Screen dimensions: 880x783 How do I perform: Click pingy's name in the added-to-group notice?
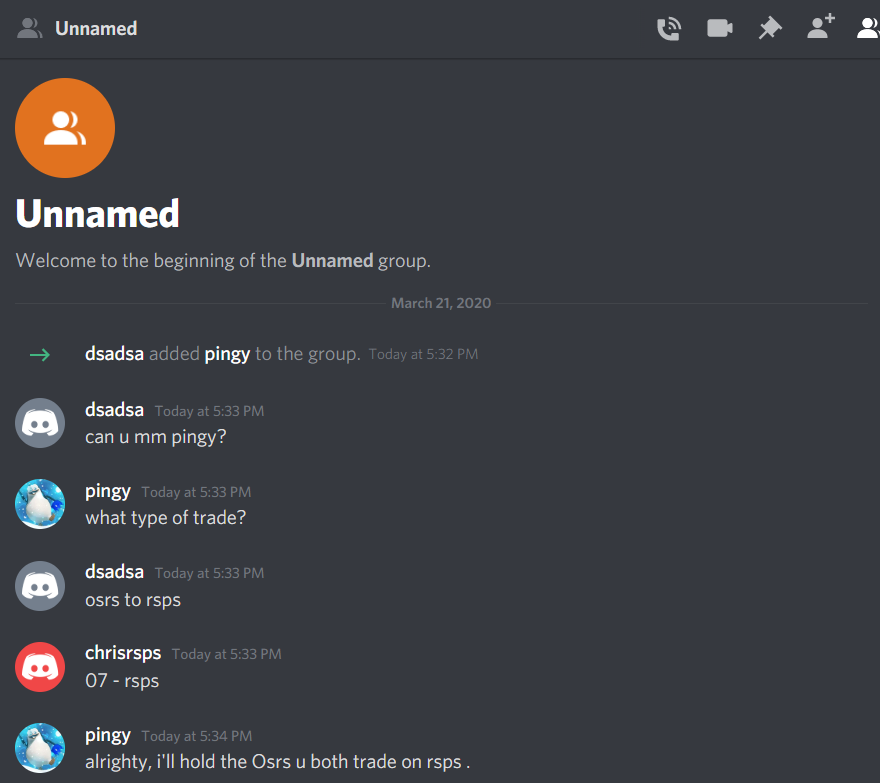point(227,354)
